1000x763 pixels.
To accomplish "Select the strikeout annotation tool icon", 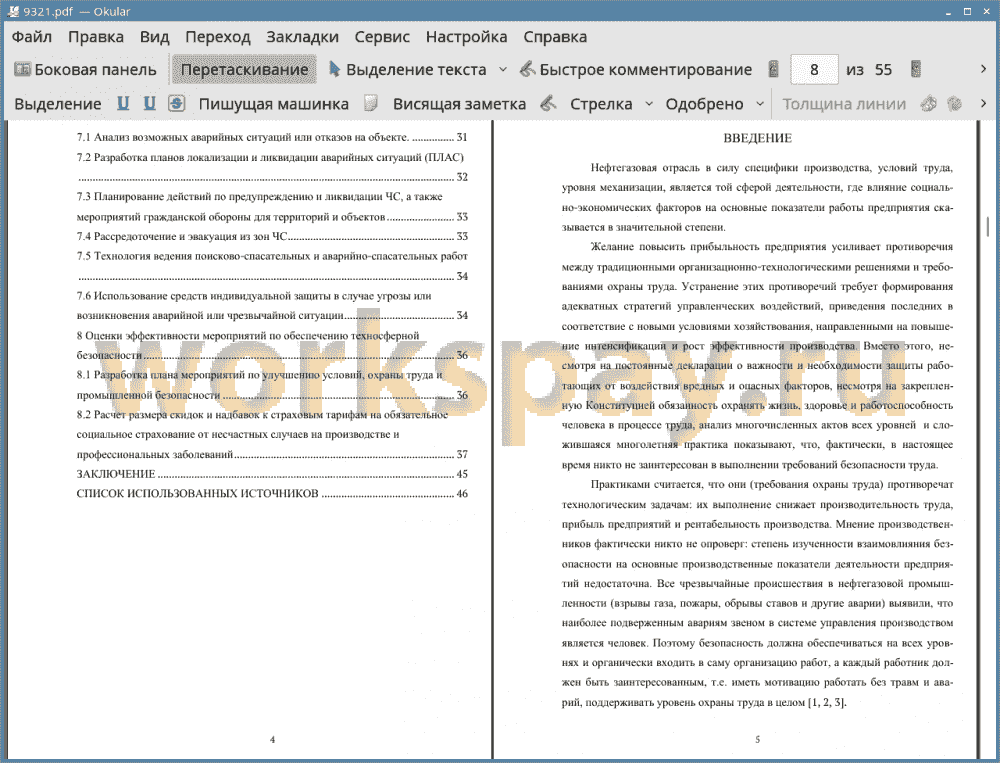I will pyautogui.click(x=177, y=103).
